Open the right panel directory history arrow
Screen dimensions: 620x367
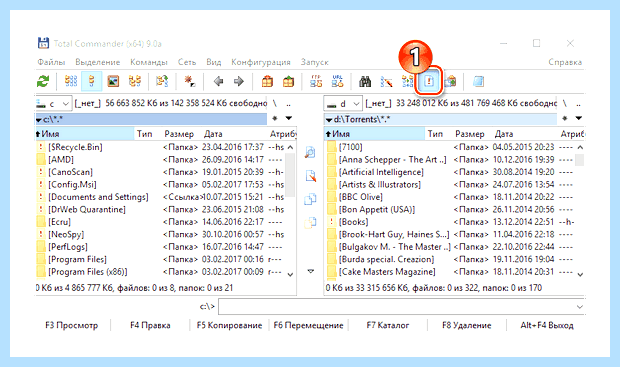coord(579,118)
